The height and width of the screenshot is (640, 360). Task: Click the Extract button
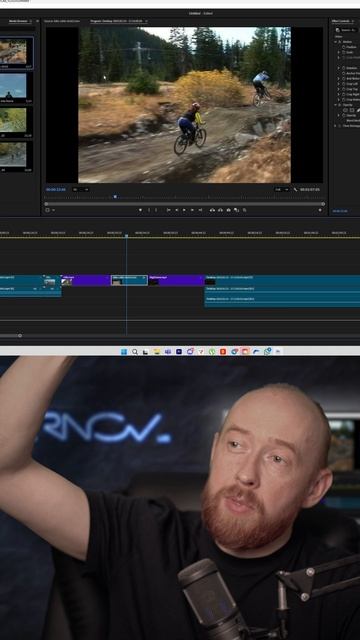pos(220,210)
